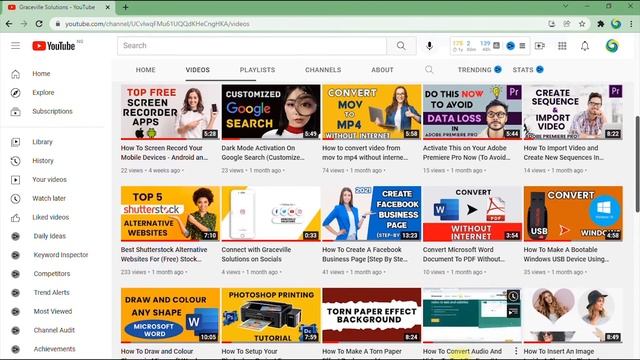Click the Your videos play icon
Viewport: 640px width, 360px height.
pyautogui.click(x=16, y=180)
